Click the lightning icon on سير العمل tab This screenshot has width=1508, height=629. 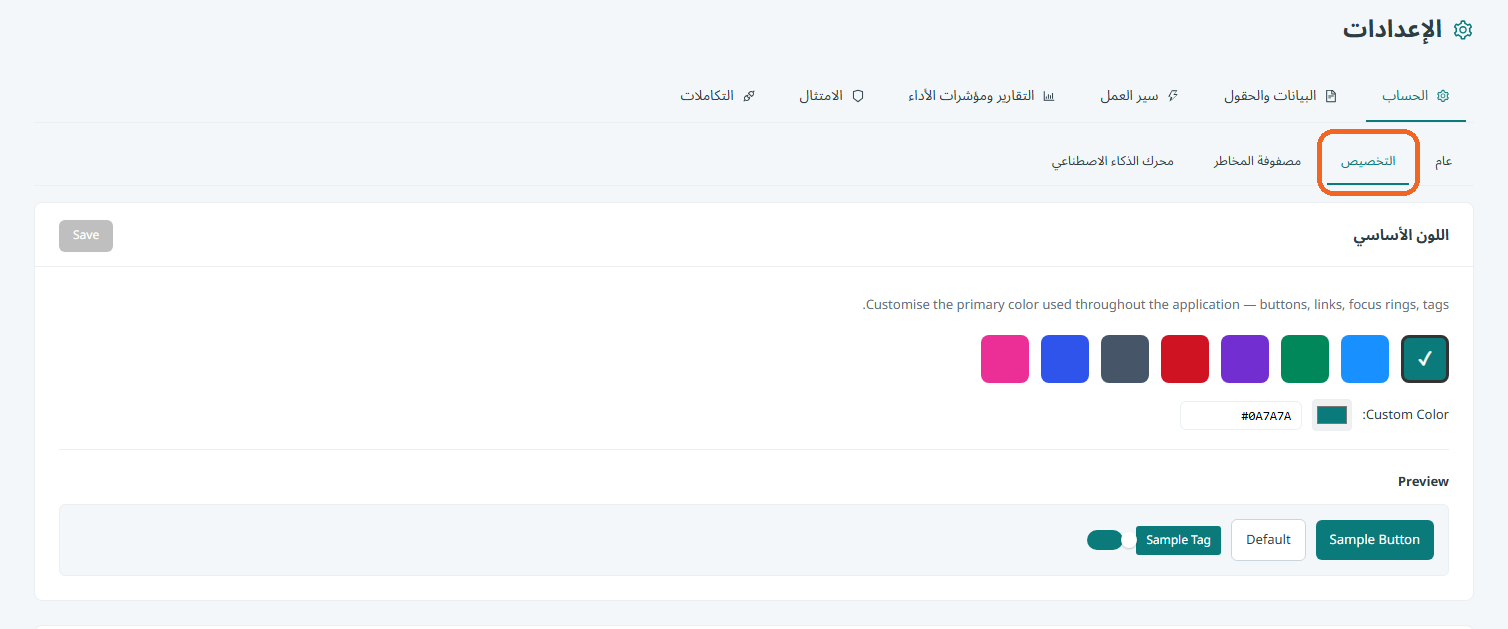[1173, 96]
